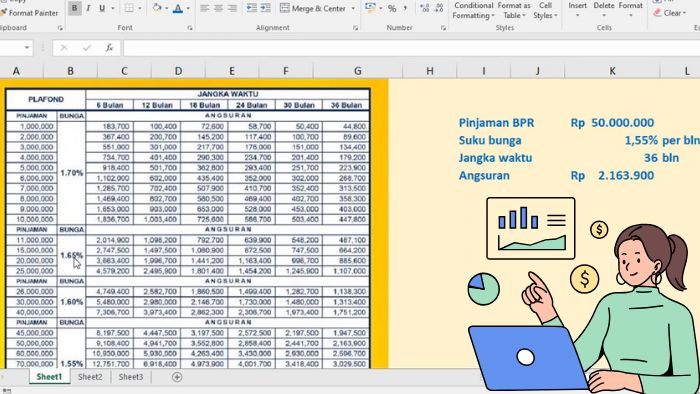Apply cell borders icon
The image size is (700, 394).
click(129, 8)
